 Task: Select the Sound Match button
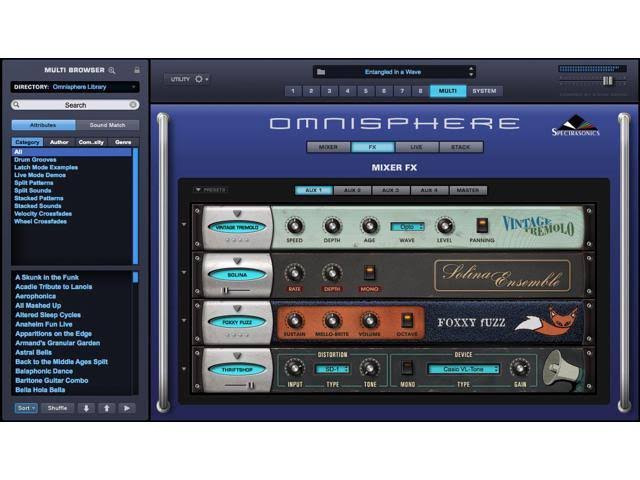(x=107, y=125)
